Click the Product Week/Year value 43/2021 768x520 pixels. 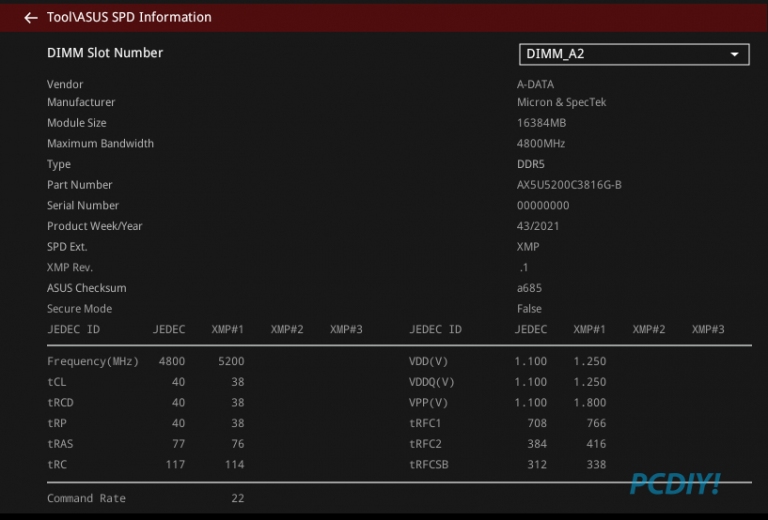point(538,226)
